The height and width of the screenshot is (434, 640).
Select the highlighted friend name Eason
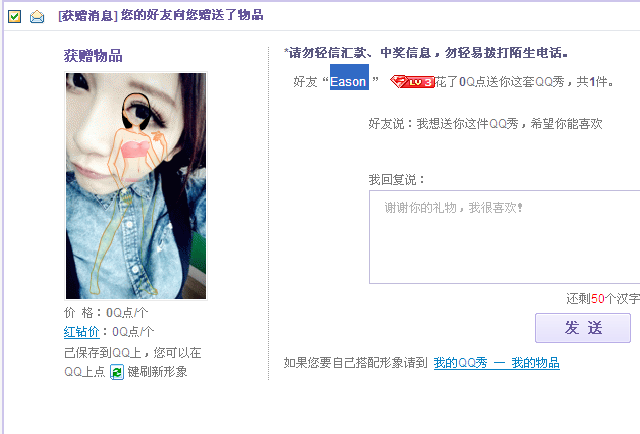(x=349, y=81)
